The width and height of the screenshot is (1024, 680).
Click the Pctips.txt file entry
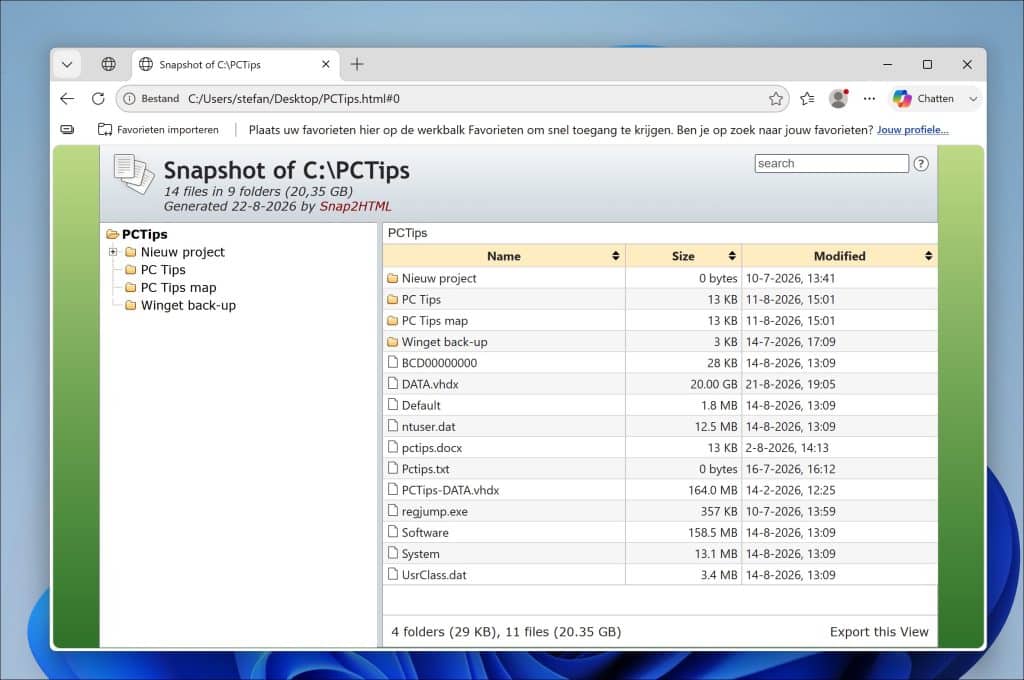[x=425, y=469]
